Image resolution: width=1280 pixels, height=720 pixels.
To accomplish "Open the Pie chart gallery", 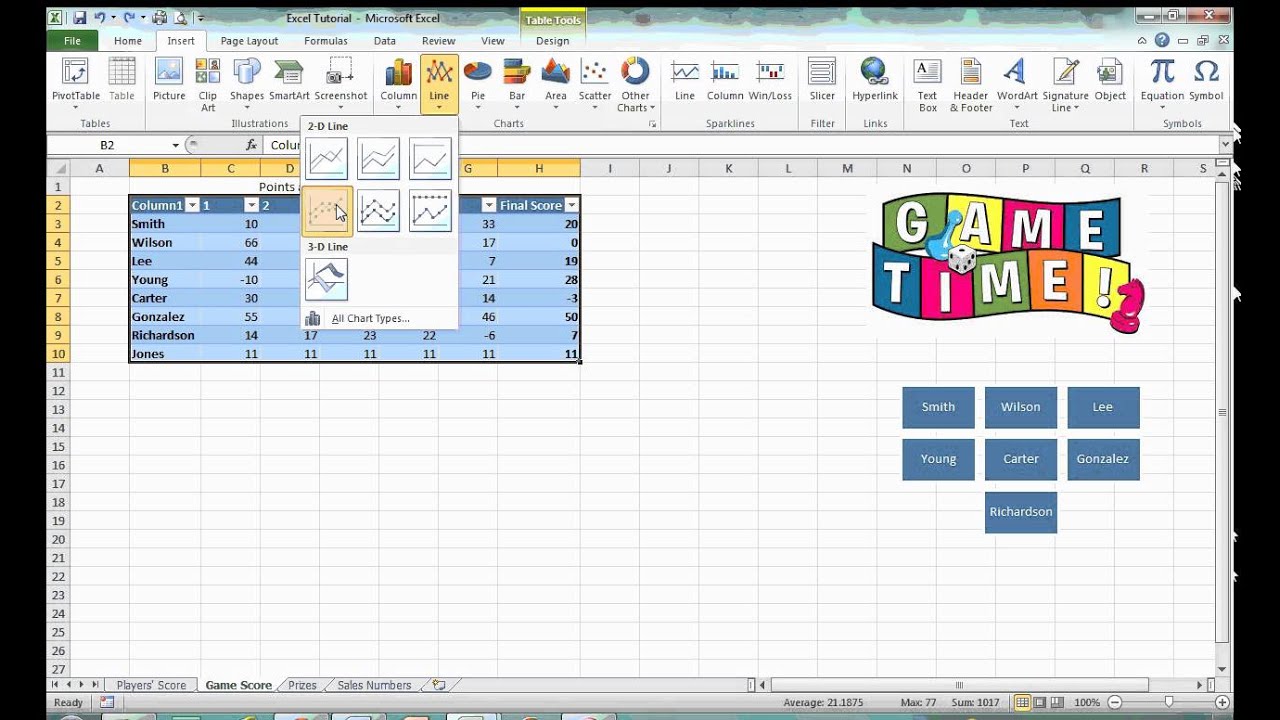I will [478, 83].
